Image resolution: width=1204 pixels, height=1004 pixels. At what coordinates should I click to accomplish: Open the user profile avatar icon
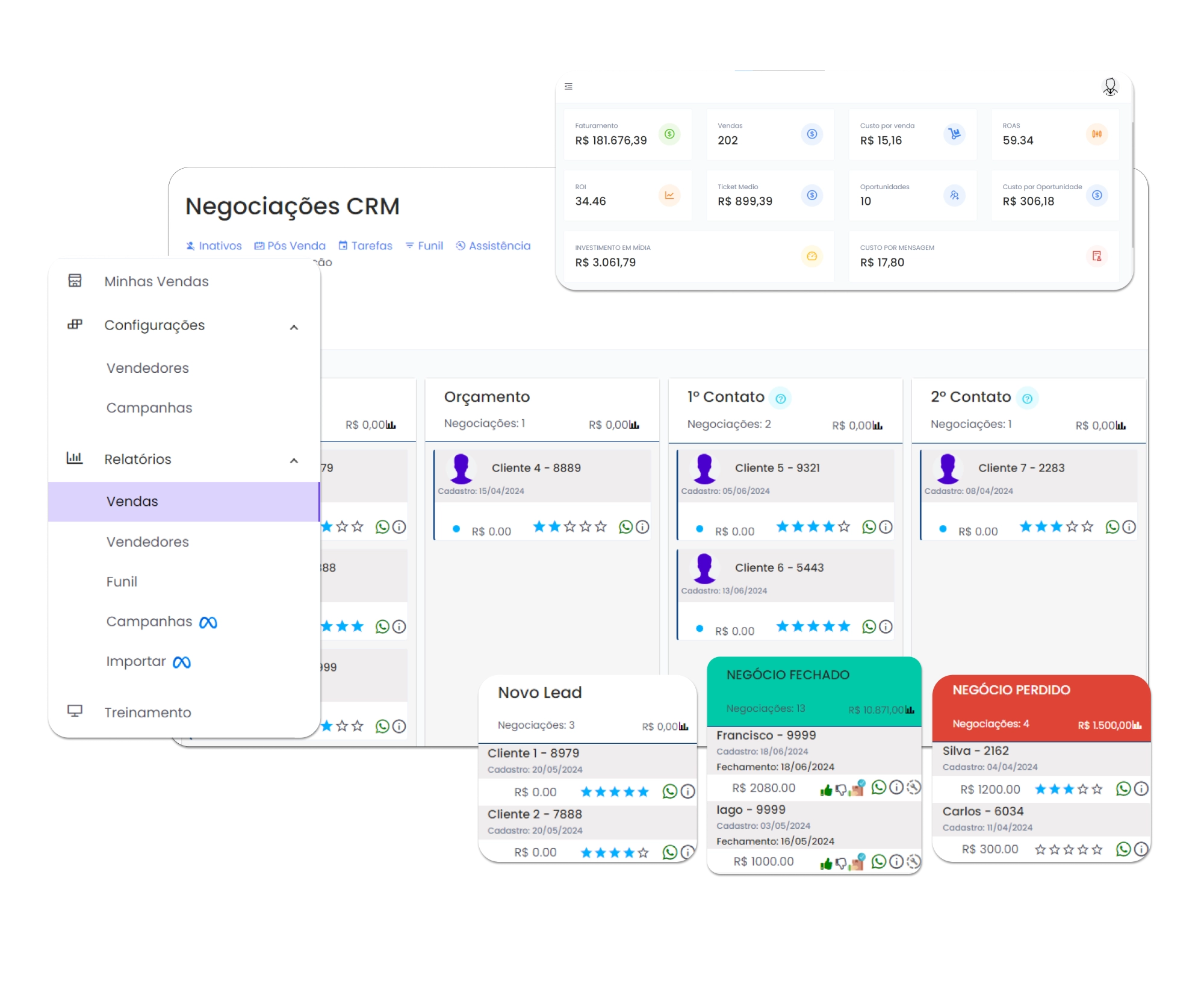click(x=1110, y=87)
